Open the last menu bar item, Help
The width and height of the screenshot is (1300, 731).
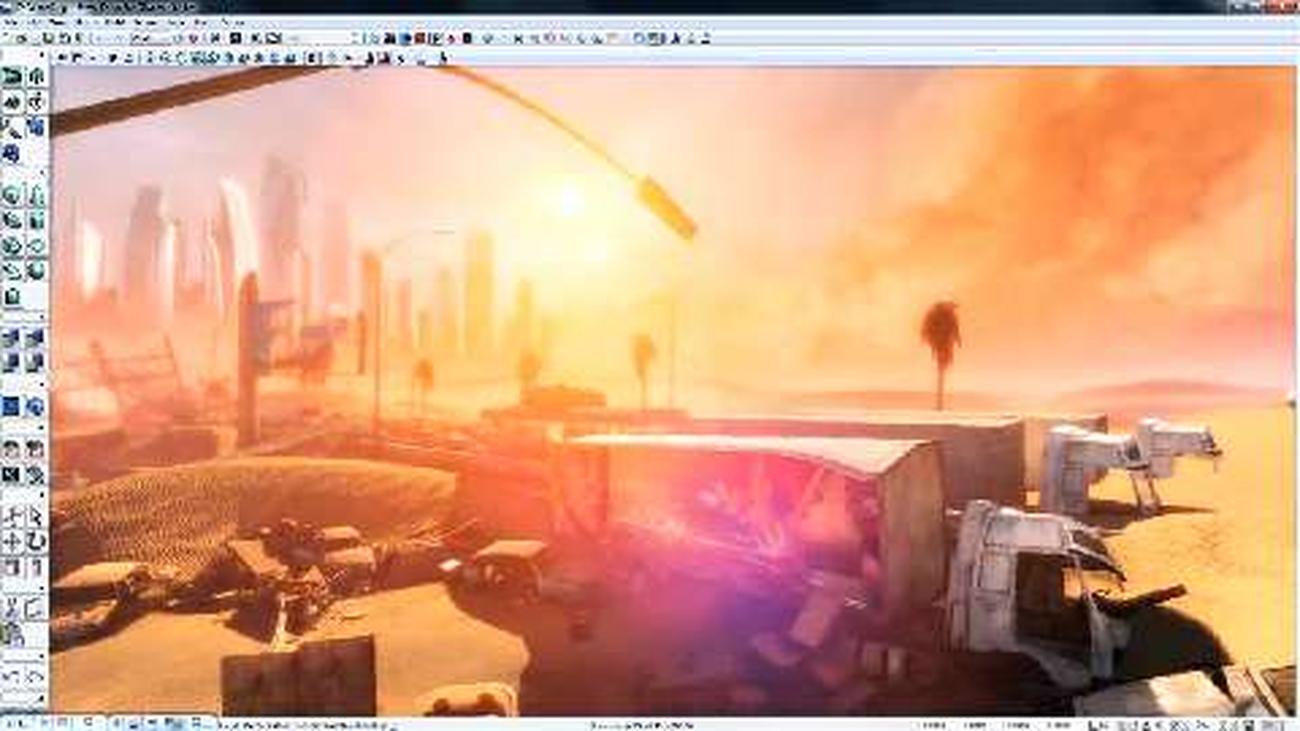[232, 21]
